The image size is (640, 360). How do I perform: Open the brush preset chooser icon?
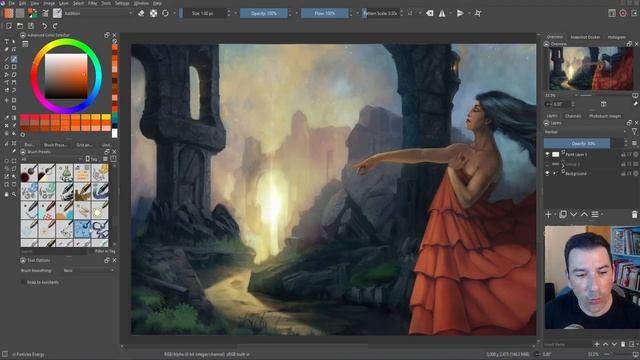pyautogui.click(x=57, y=13)
